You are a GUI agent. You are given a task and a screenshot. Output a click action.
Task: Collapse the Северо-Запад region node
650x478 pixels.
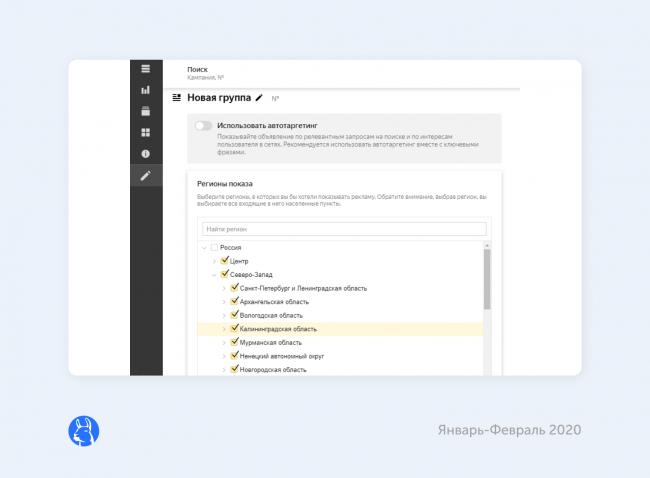[x=213, y=274]
